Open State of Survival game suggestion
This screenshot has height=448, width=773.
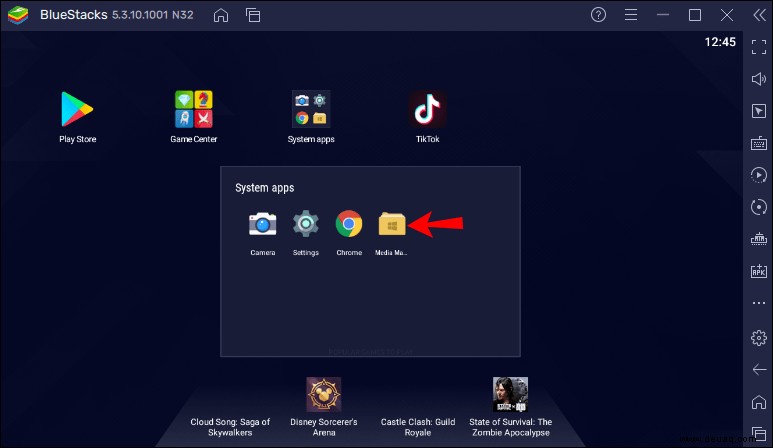pos(510,408)
